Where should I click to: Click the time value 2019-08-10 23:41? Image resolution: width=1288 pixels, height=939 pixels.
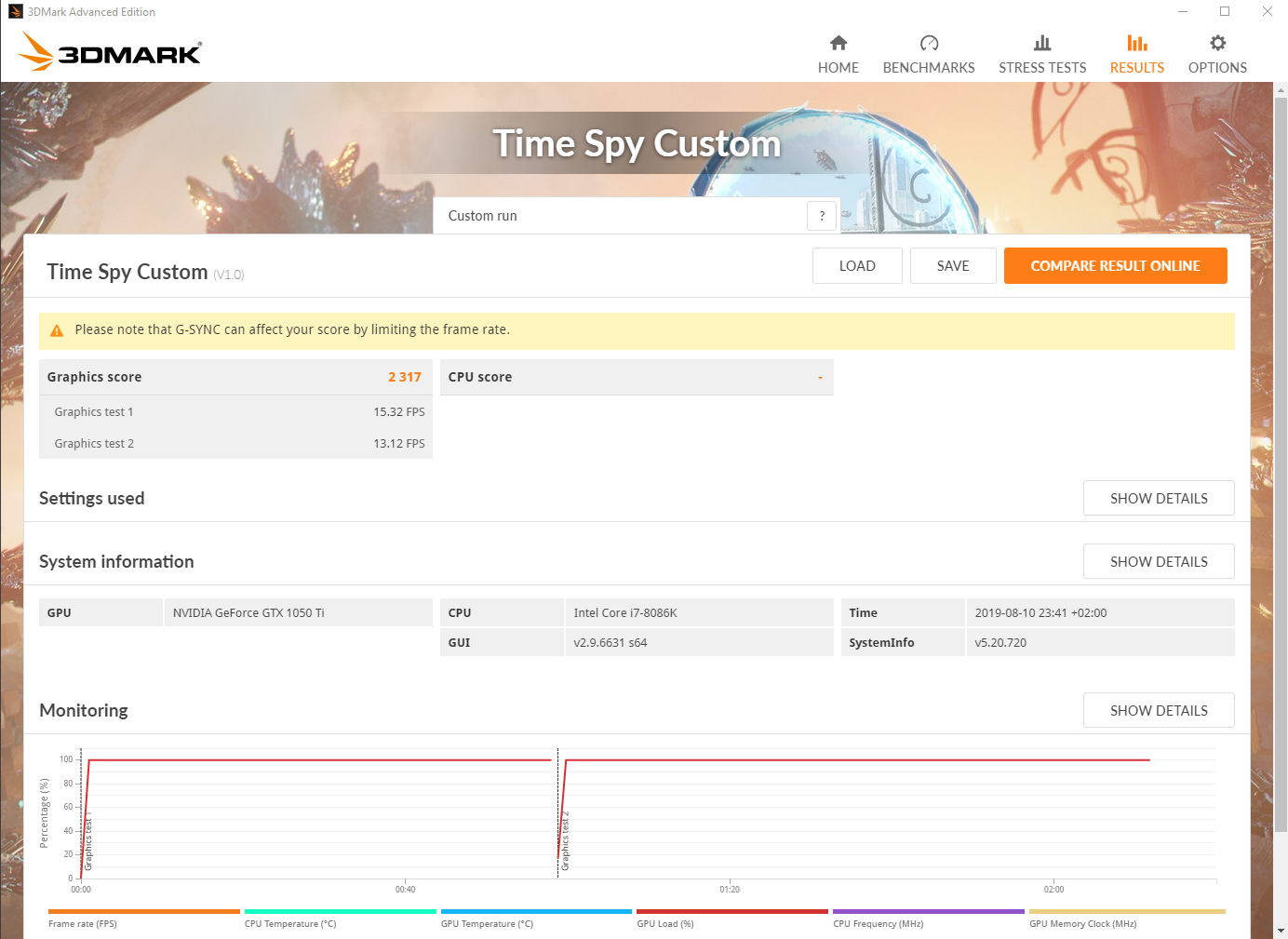[x=1040, y=612]
